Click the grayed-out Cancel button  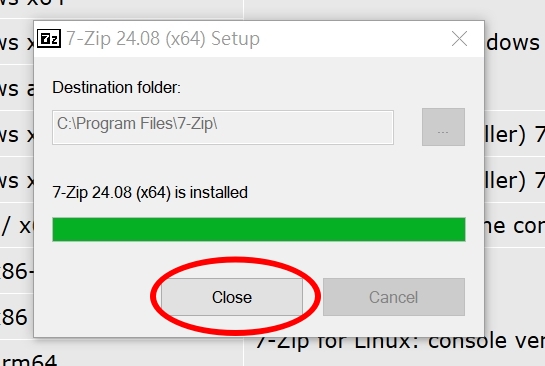coord(394,297)
